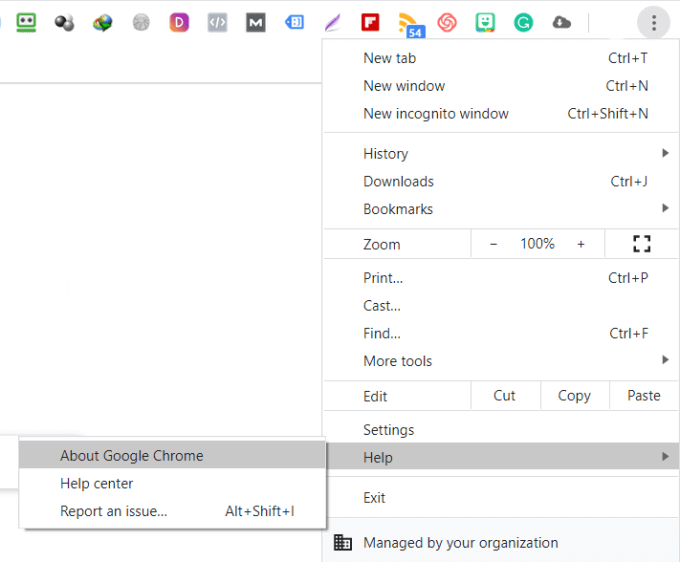Screen dimensions: 680x562
Task: Expand the Bookmarks submenu arrow
Action: pyautogui.click(x=665, y=208)
